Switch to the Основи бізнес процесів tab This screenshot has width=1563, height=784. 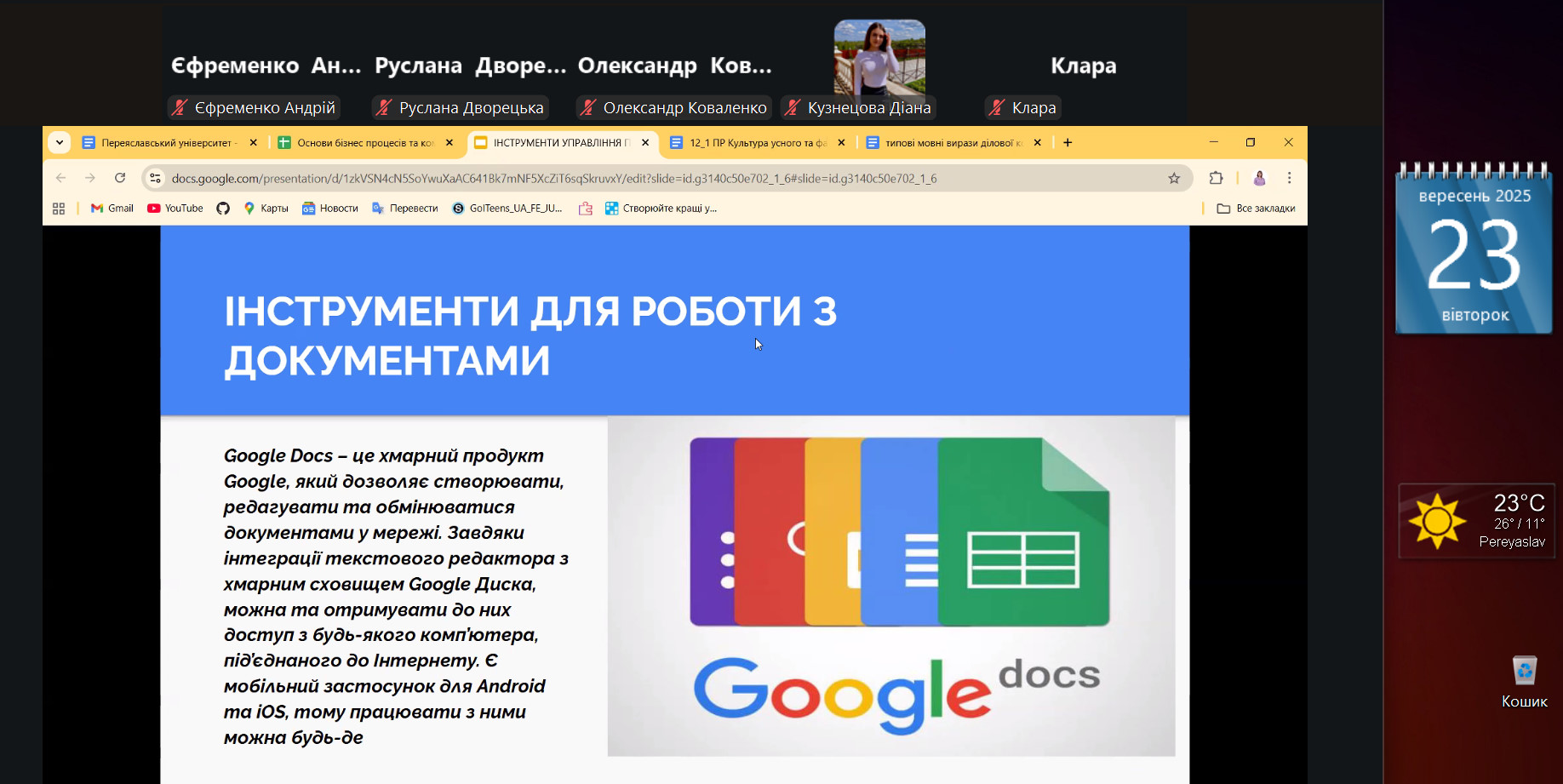pyautogui.click(x=358, y=143)
